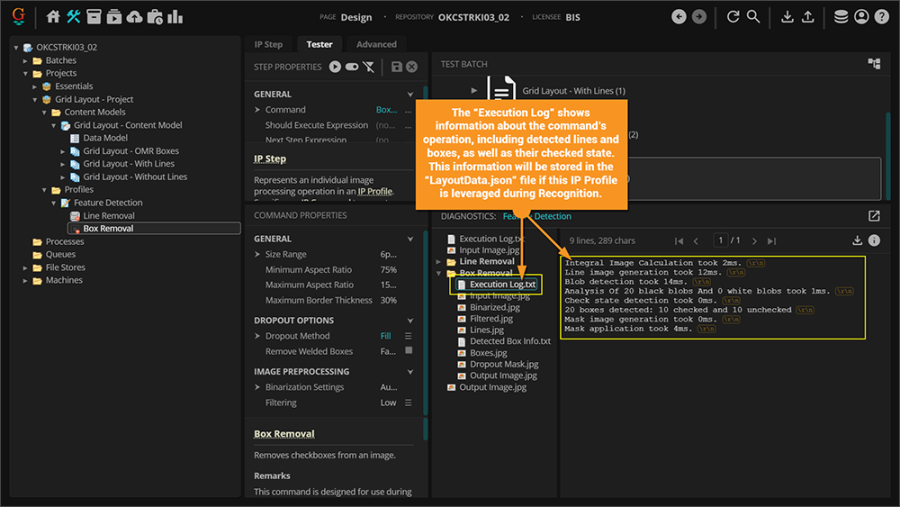Click the Command property ellipsis button
Image resolution: width=900 pixels, height=507 pixels.
point(408,110)
